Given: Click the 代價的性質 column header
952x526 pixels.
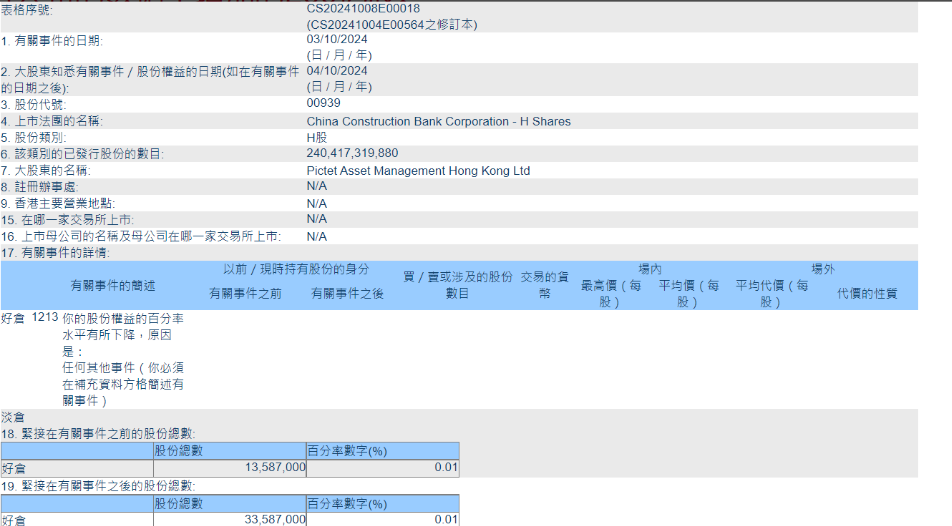Looking at the screenshot, I should click(867, 294).
